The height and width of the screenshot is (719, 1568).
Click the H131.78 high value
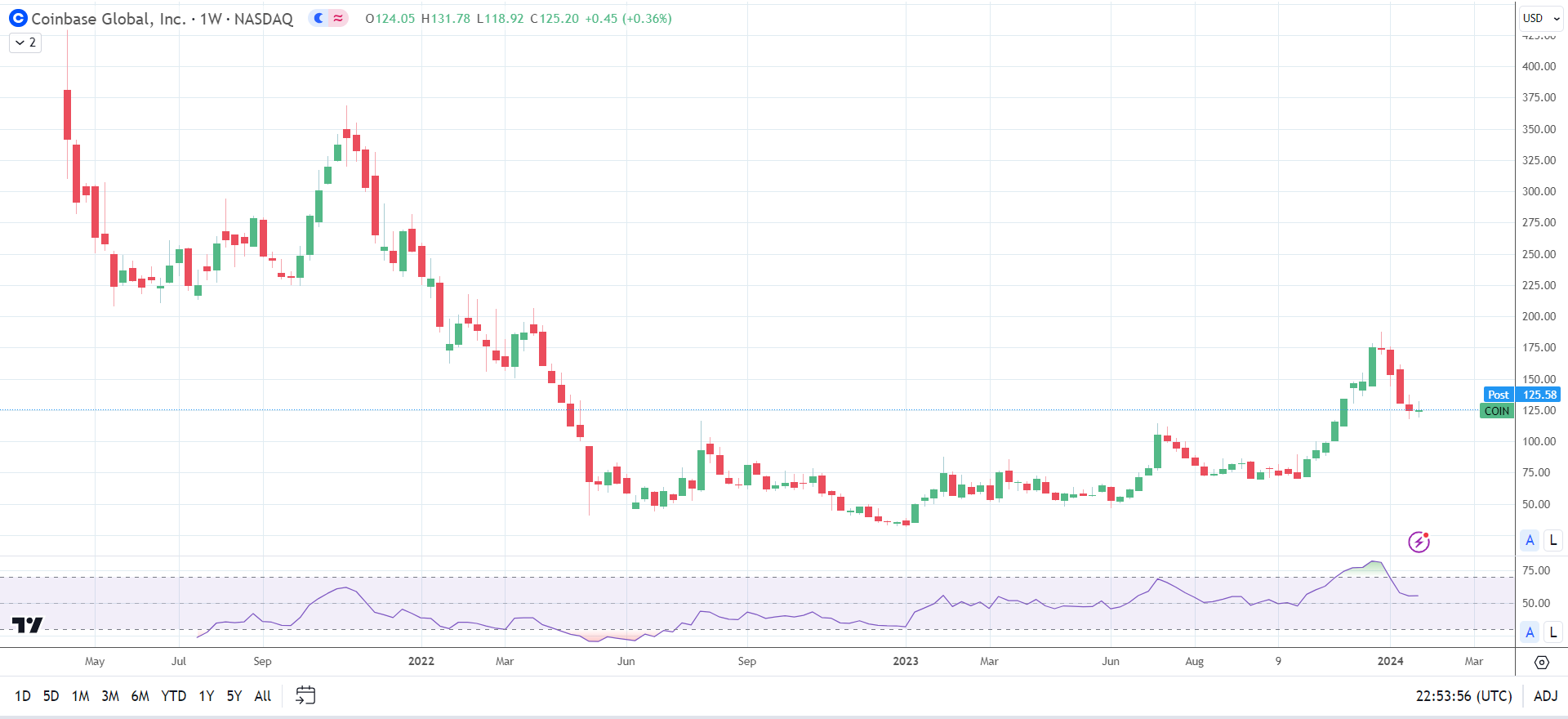tap(446, 18)
